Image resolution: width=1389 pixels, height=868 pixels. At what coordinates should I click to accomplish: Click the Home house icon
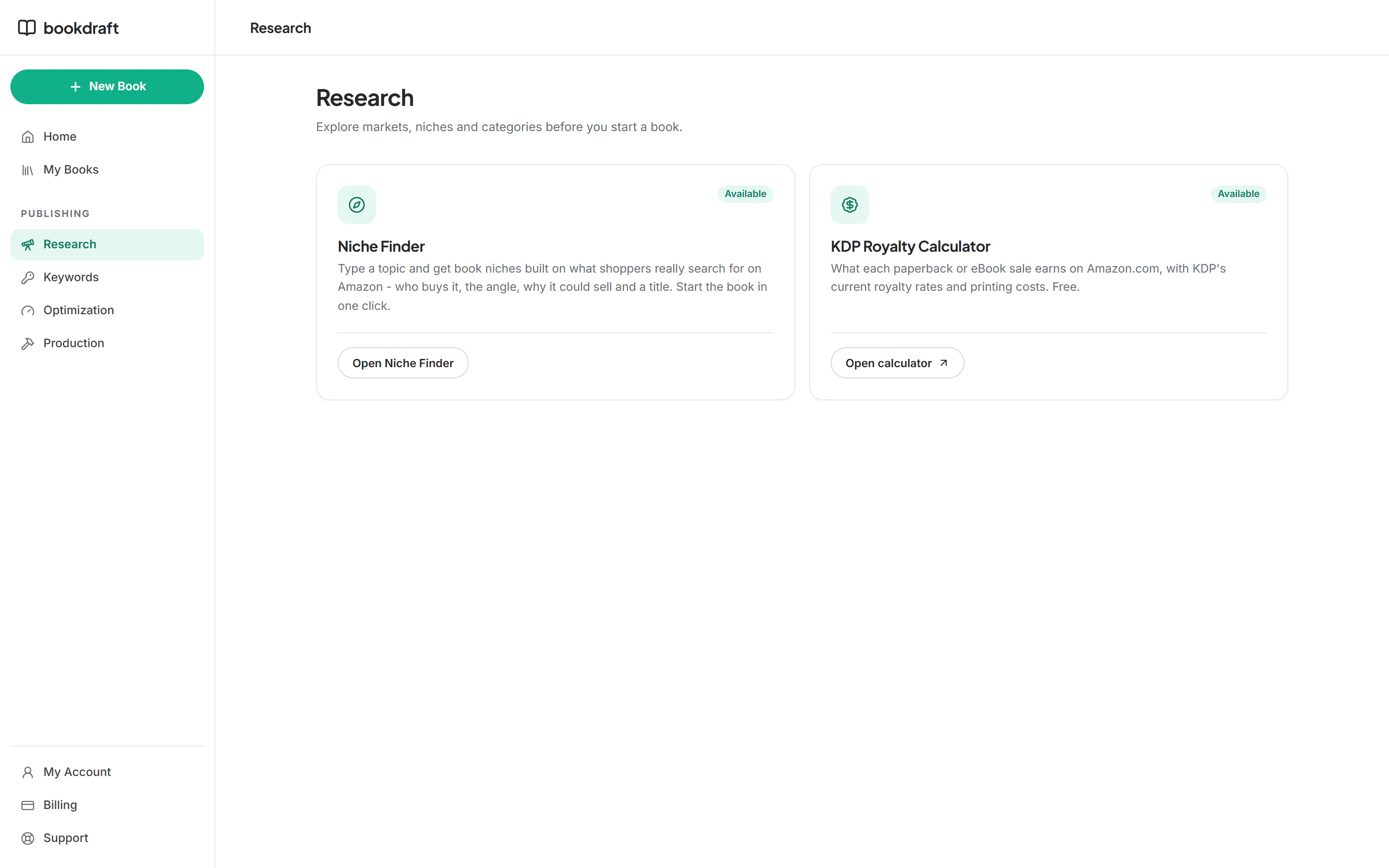[x=27, y=137]
